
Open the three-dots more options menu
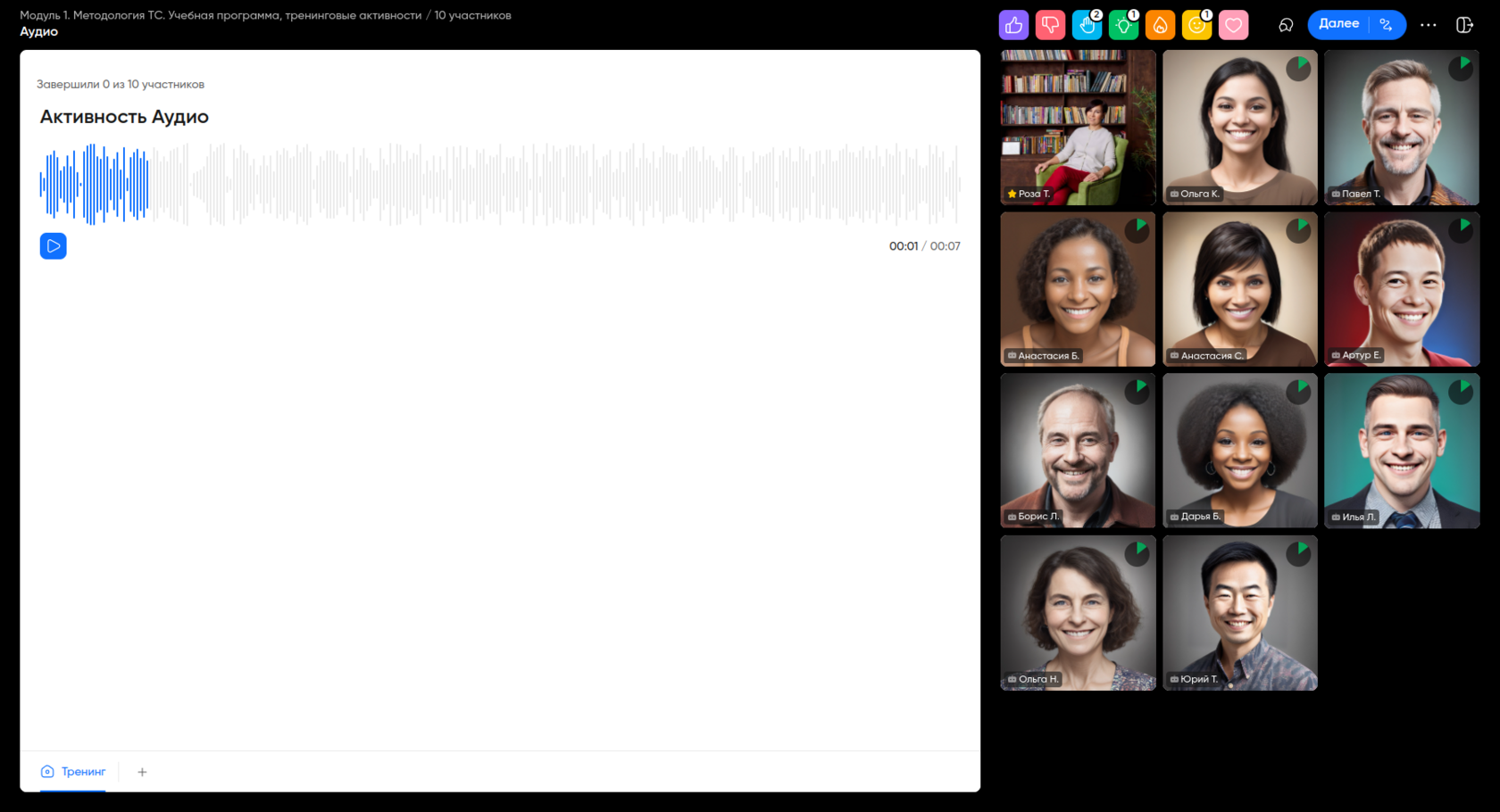1428,25
